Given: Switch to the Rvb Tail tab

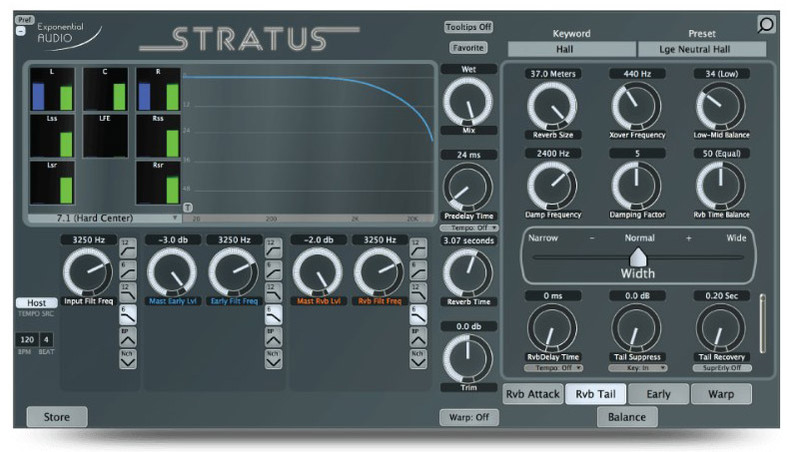Looking at the screenshot, I should point(595,394).
